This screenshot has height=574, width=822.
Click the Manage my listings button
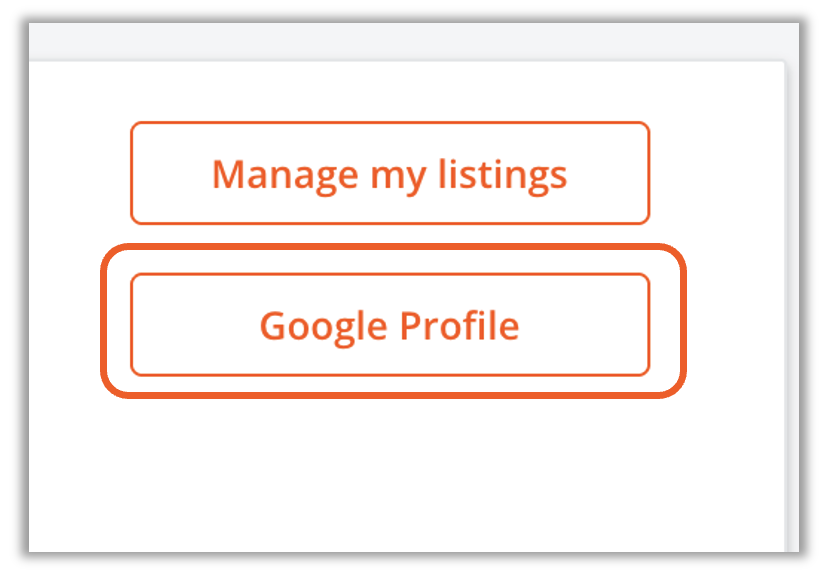coord(389,173)
